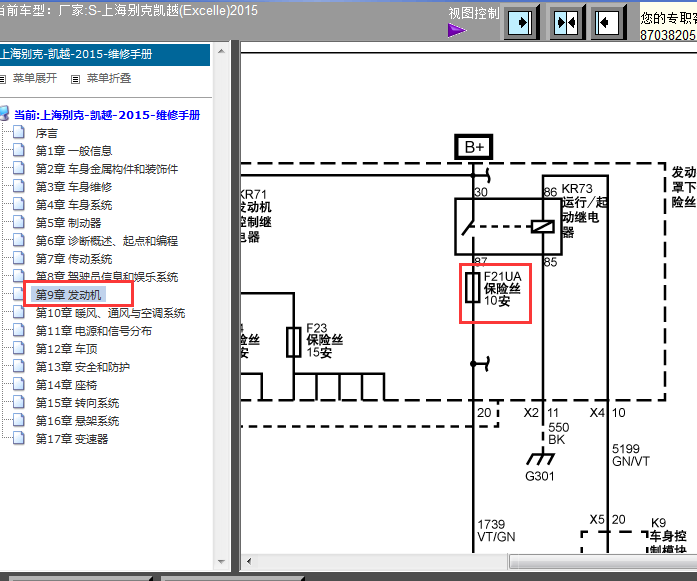Click the diagram horizontal scroll-left arrow
Image resolution: width=697 pixels, height=581 pixels.
click(x=249, y=561)
